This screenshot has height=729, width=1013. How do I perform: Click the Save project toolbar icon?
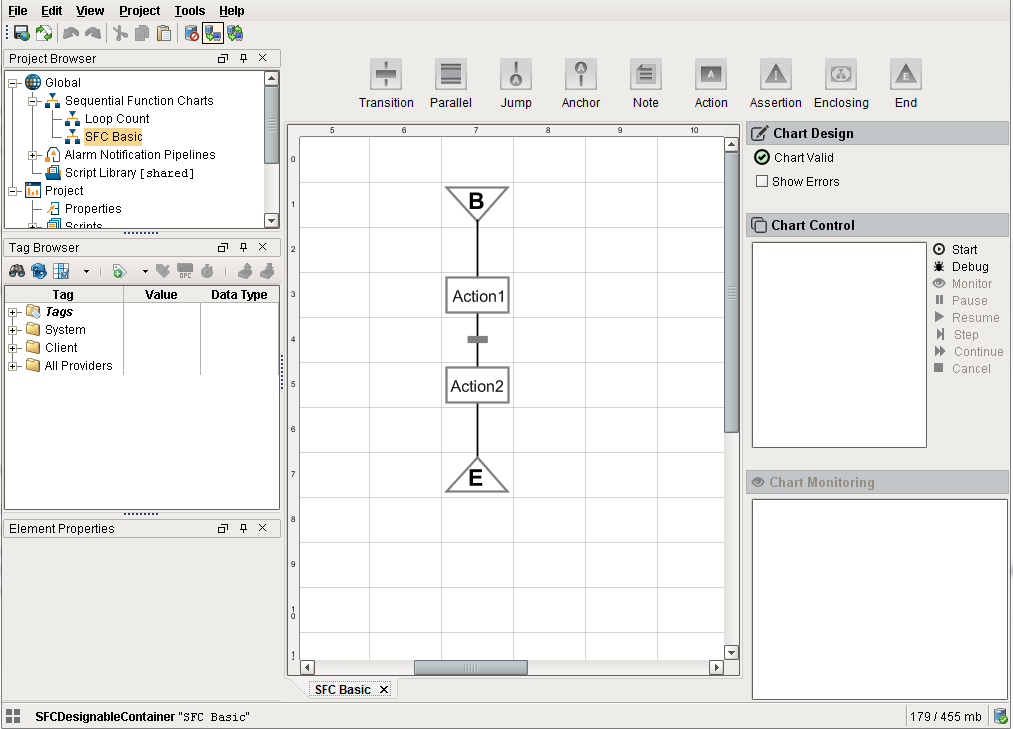tap(21, 33)
